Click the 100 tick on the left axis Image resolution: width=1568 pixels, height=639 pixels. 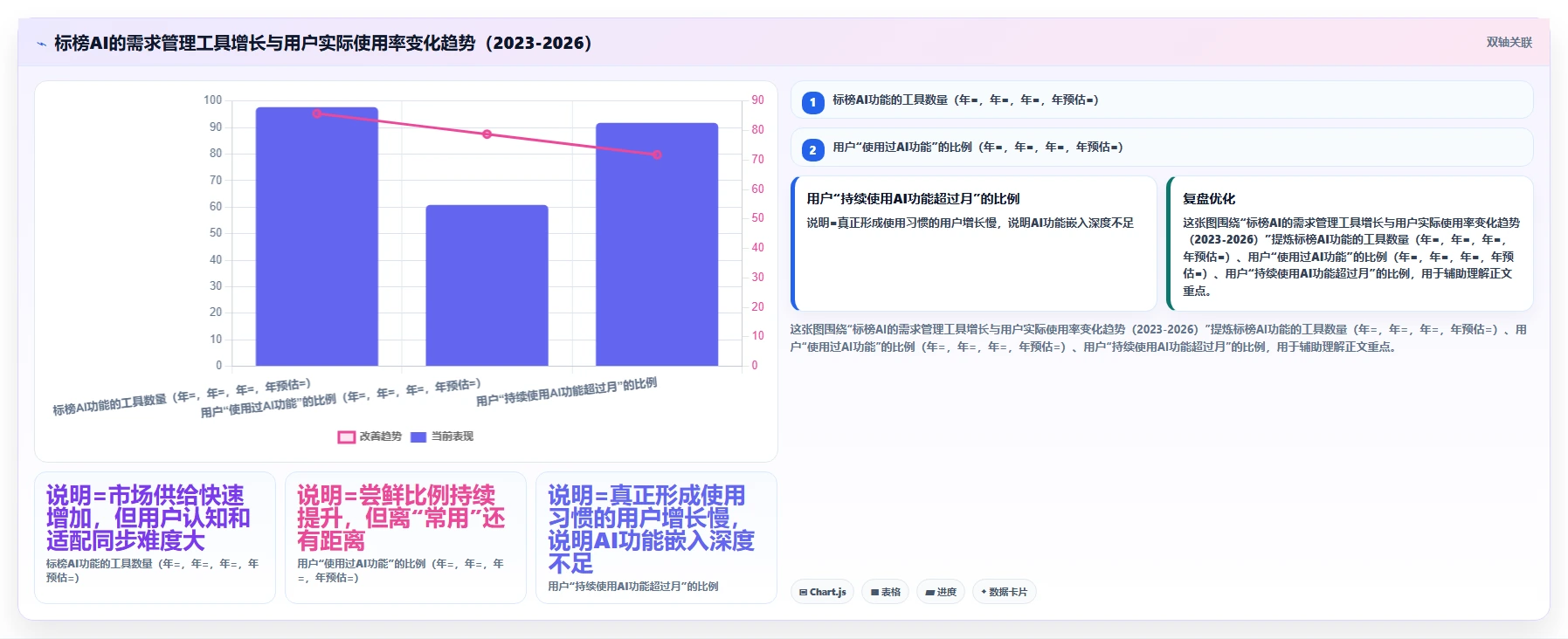click(213, 100)
